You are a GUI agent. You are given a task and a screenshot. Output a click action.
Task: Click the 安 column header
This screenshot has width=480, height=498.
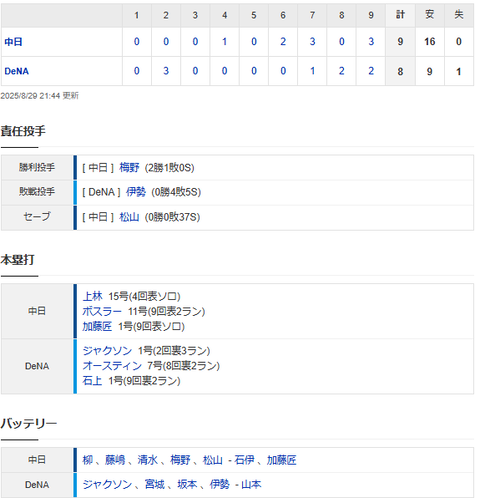pos(430,15)
